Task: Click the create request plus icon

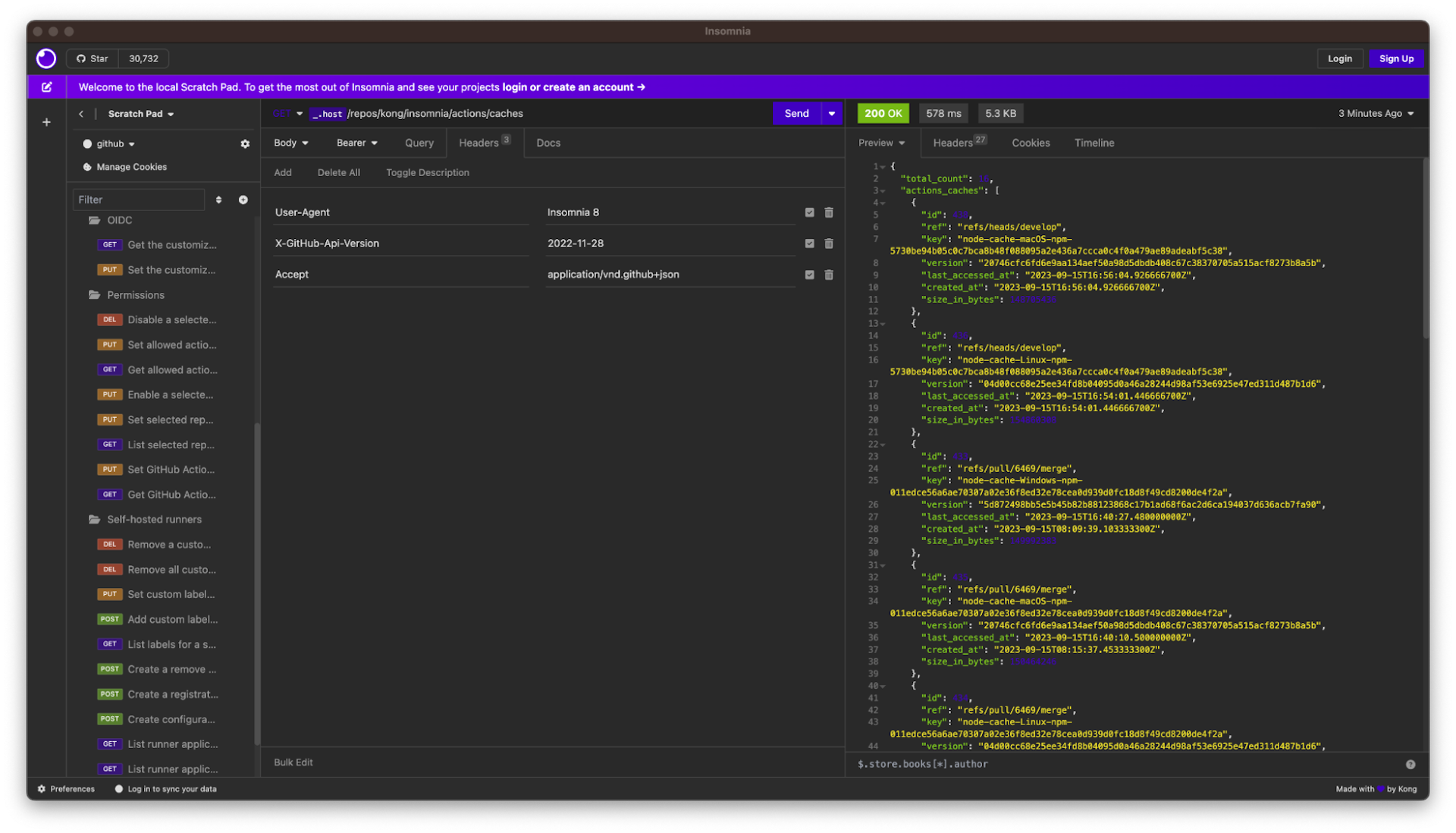Action: pos(243,200)
